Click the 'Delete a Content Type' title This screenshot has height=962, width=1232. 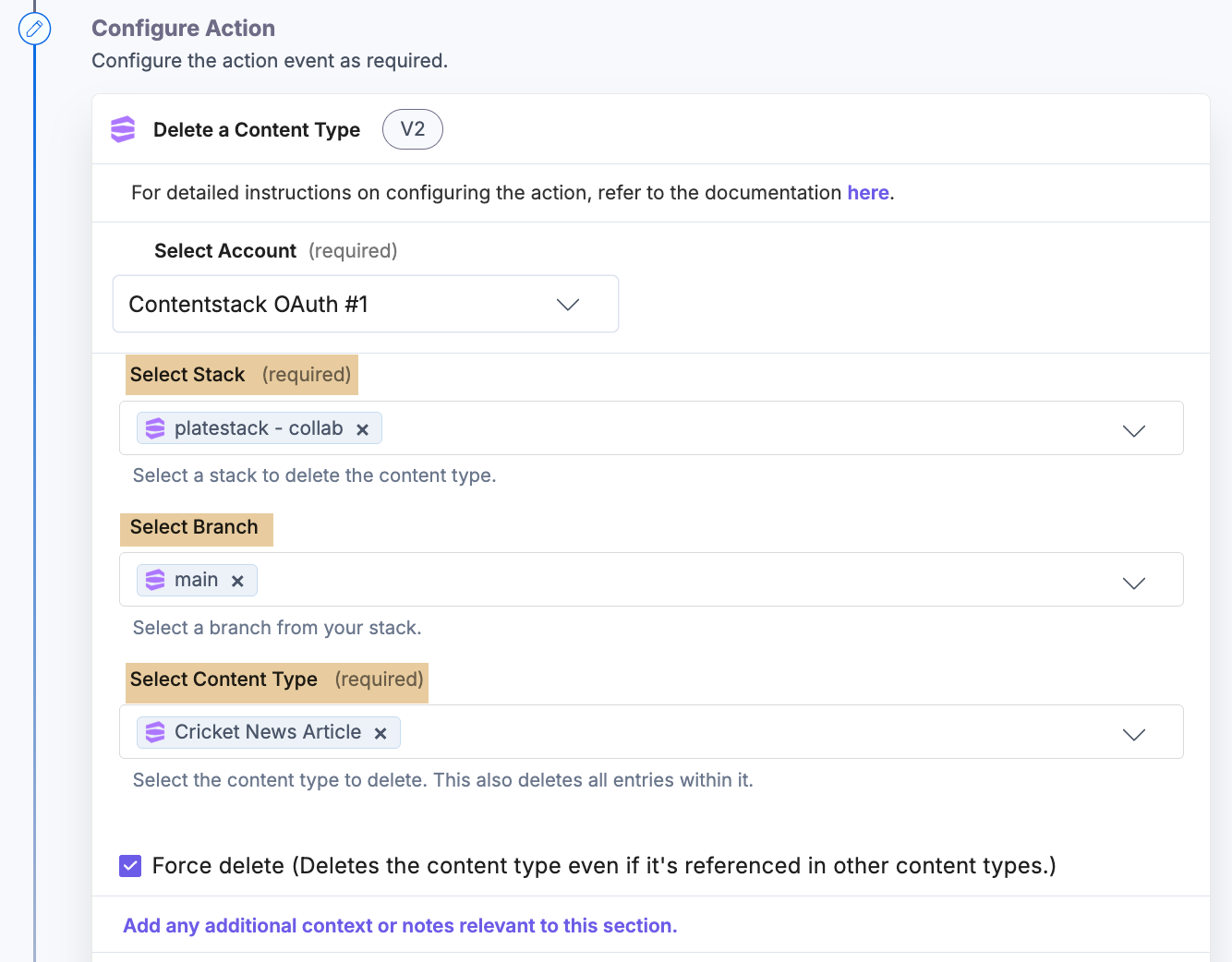257,130
